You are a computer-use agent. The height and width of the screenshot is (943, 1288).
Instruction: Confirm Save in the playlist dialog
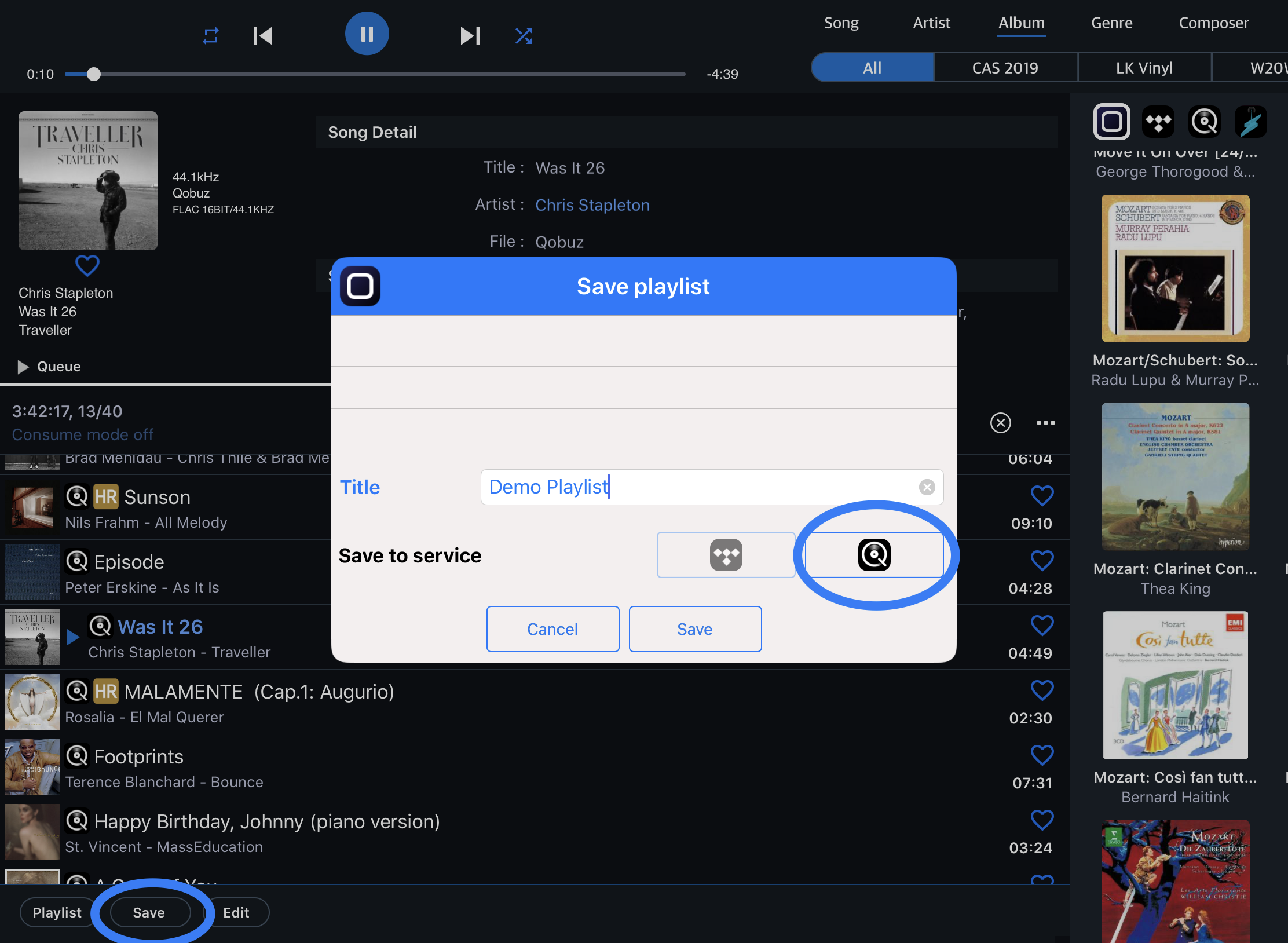click(695, 629)
